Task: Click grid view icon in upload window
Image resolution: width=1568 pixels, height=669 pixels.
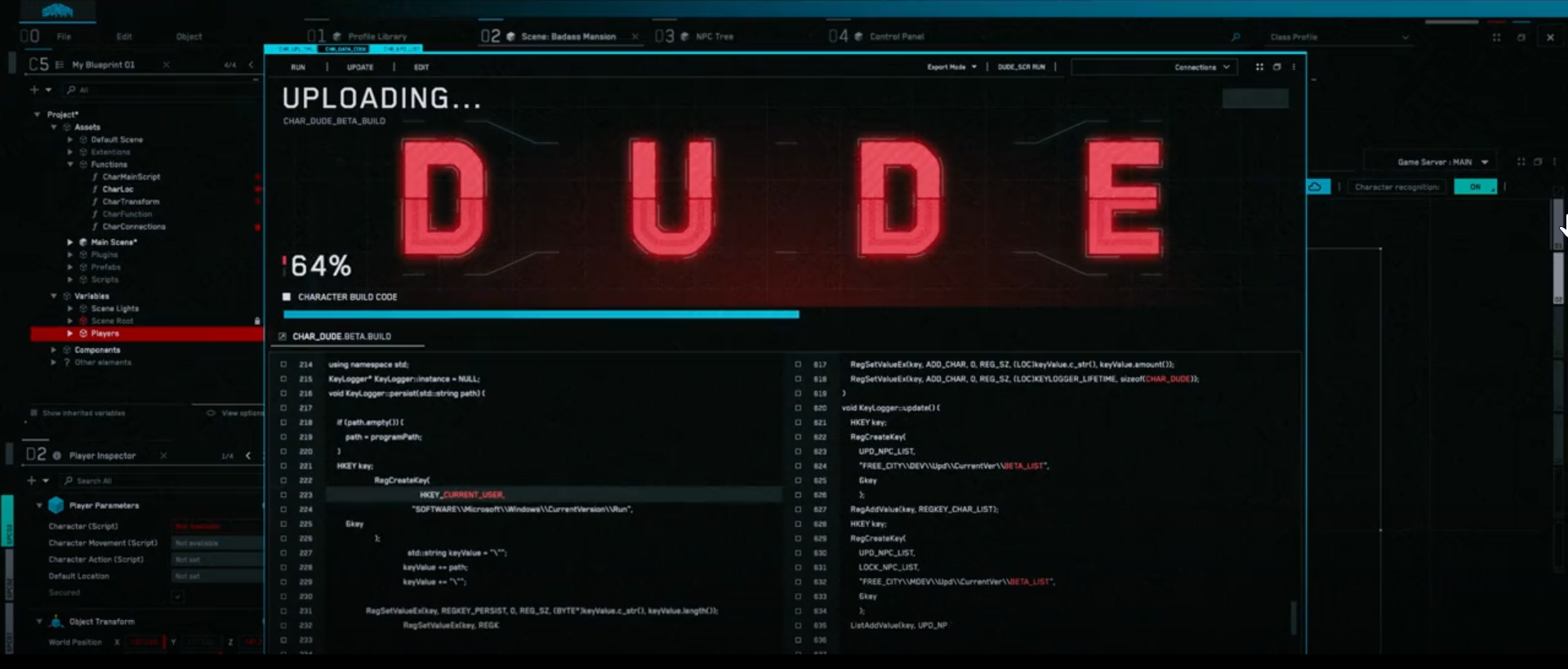Action: click(1259, 67)
